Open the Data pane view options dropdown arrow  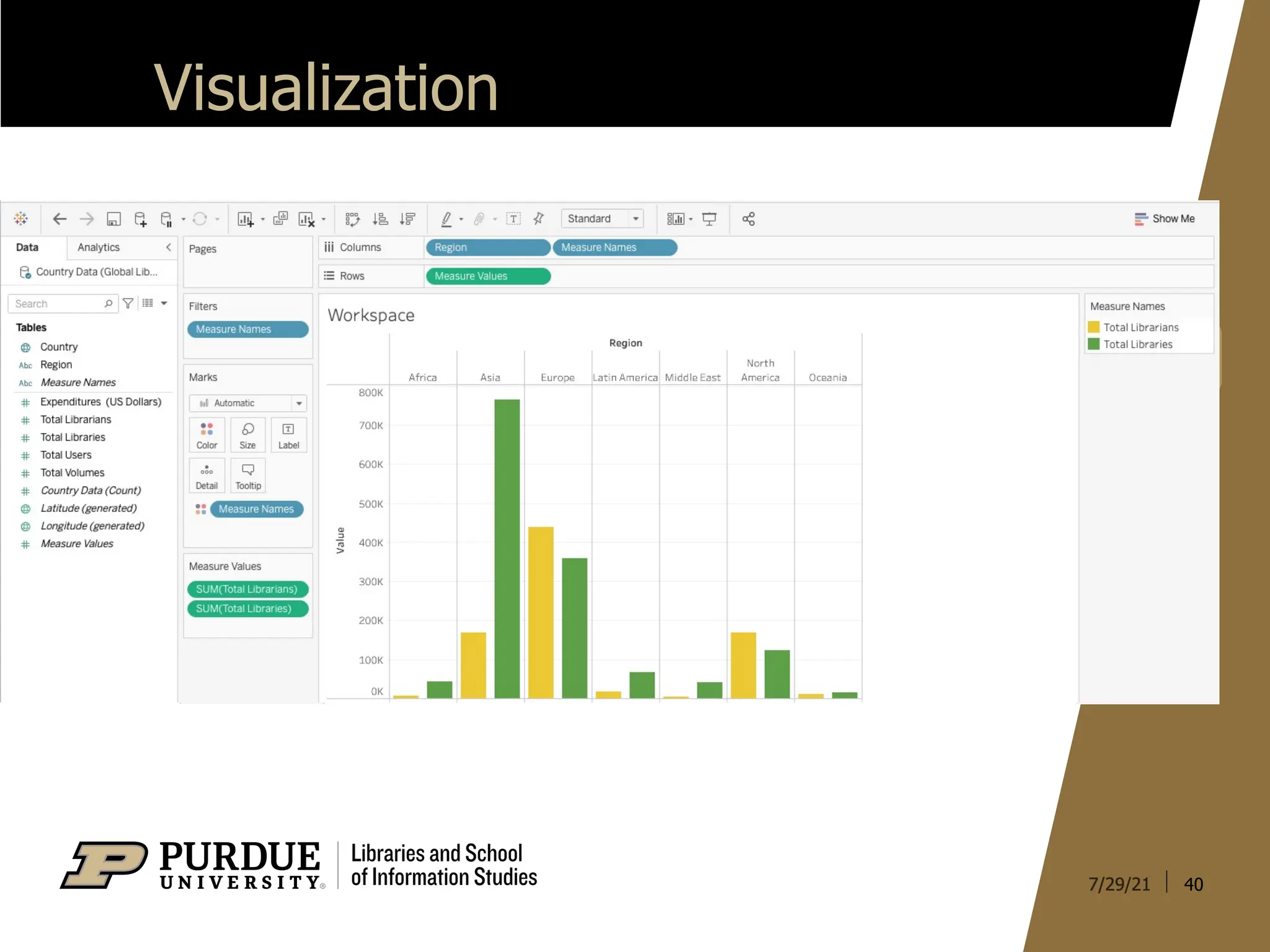[x=164, y=304]
